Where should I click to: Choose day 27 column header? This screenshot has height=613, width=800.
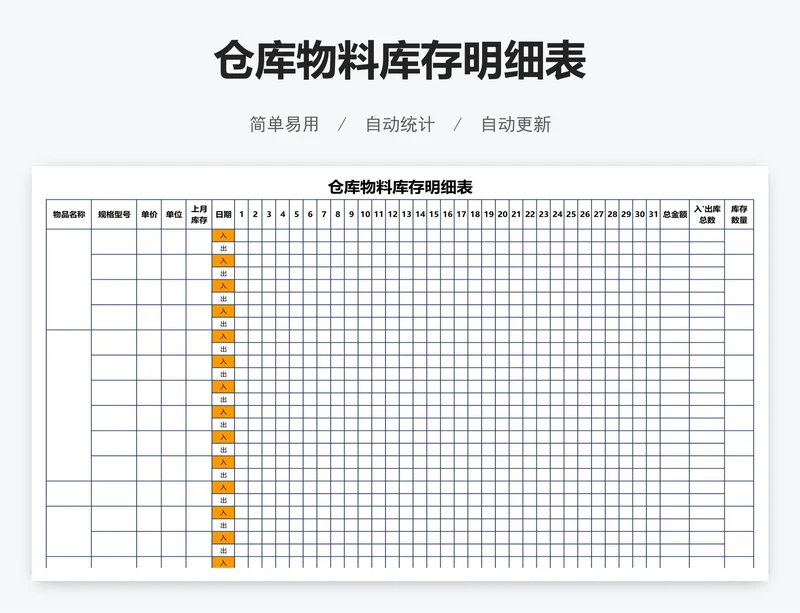coord(598,214)
